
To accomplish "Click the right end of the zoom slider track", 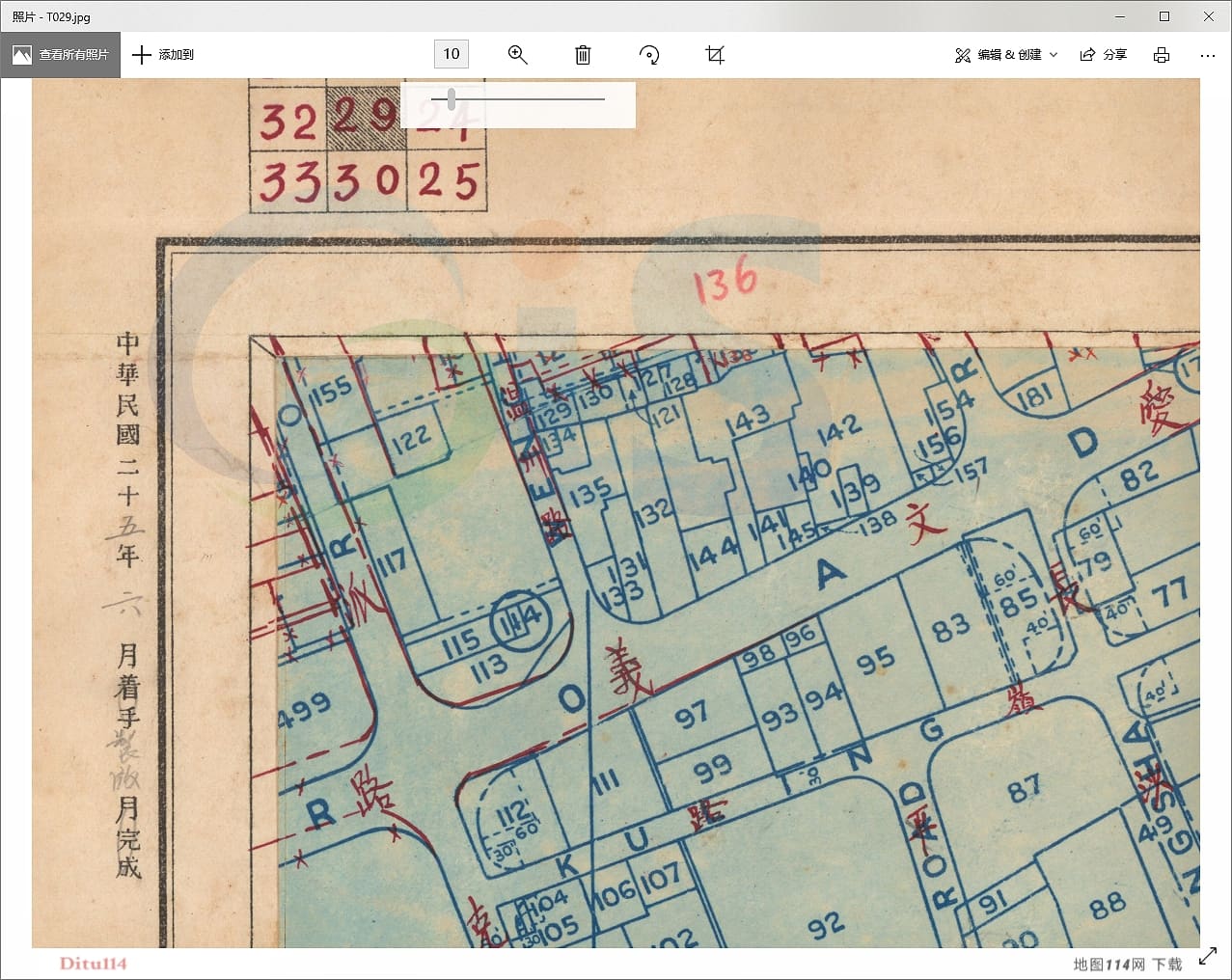I will pos(602,98).
